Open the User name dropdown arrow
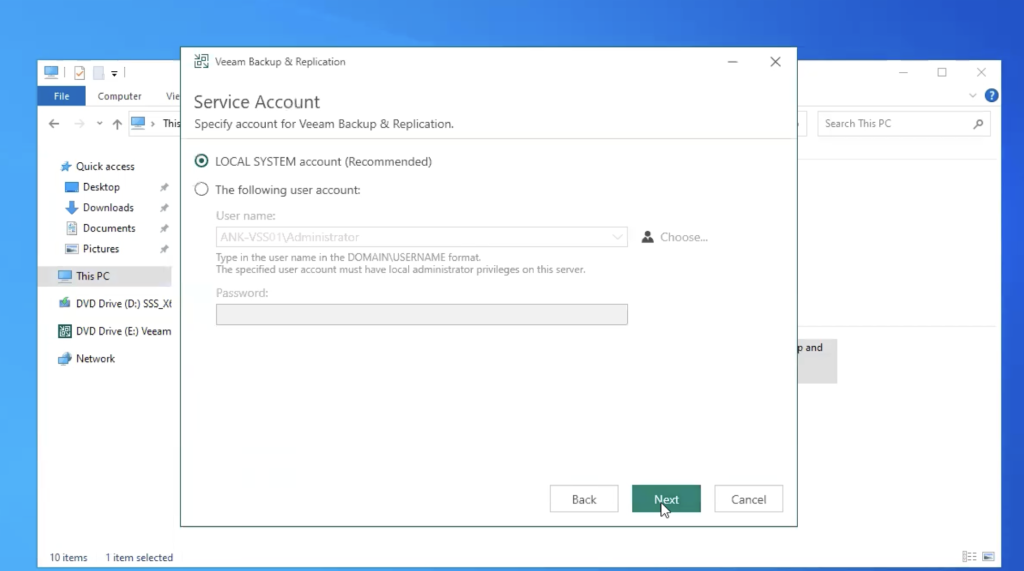The height and width of the screenshot is (571, 1024). [x=617, y=237]
